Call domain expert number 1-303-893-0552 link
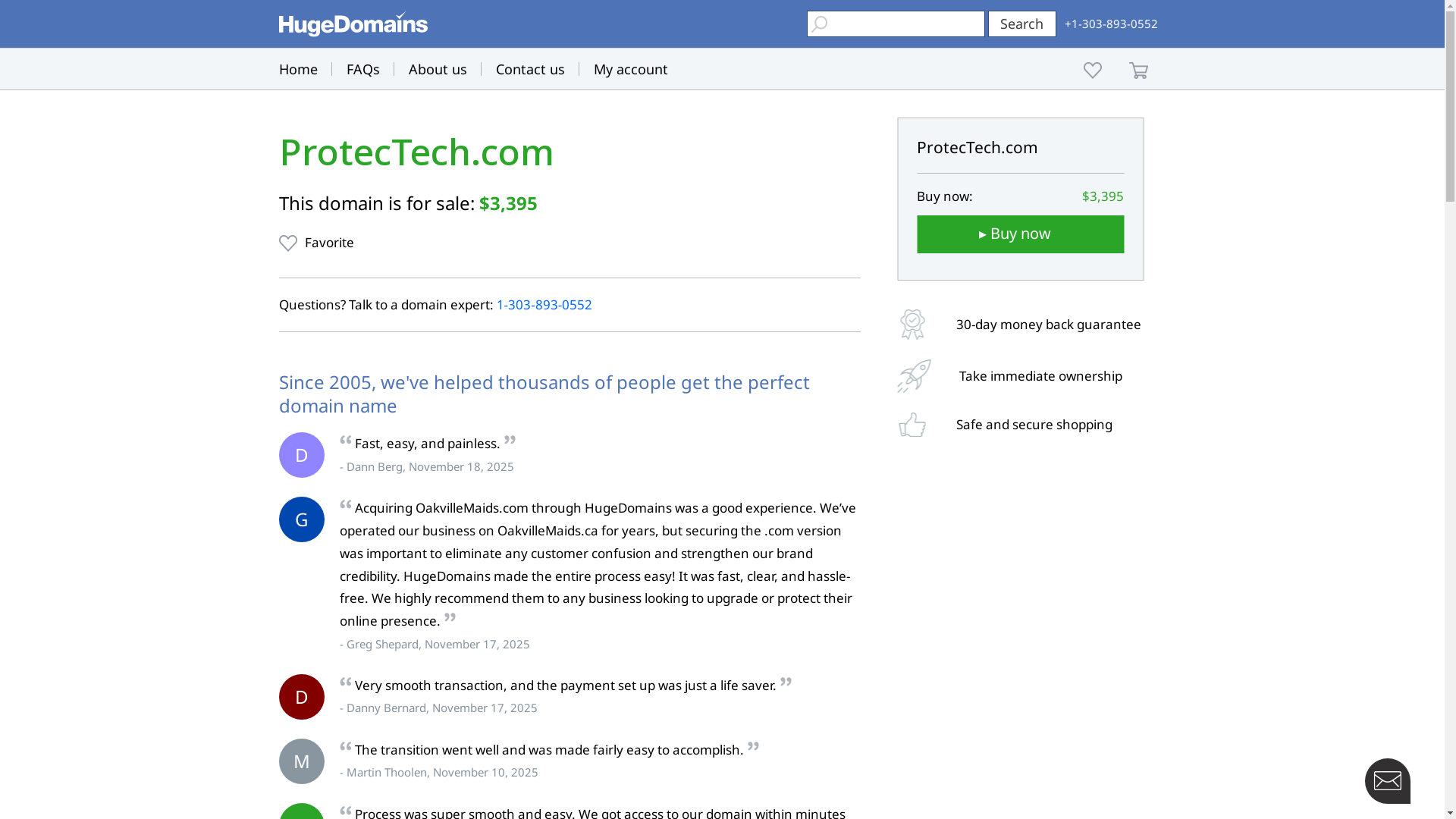This screenshot has width=1456, height=819. click(544, 305)
